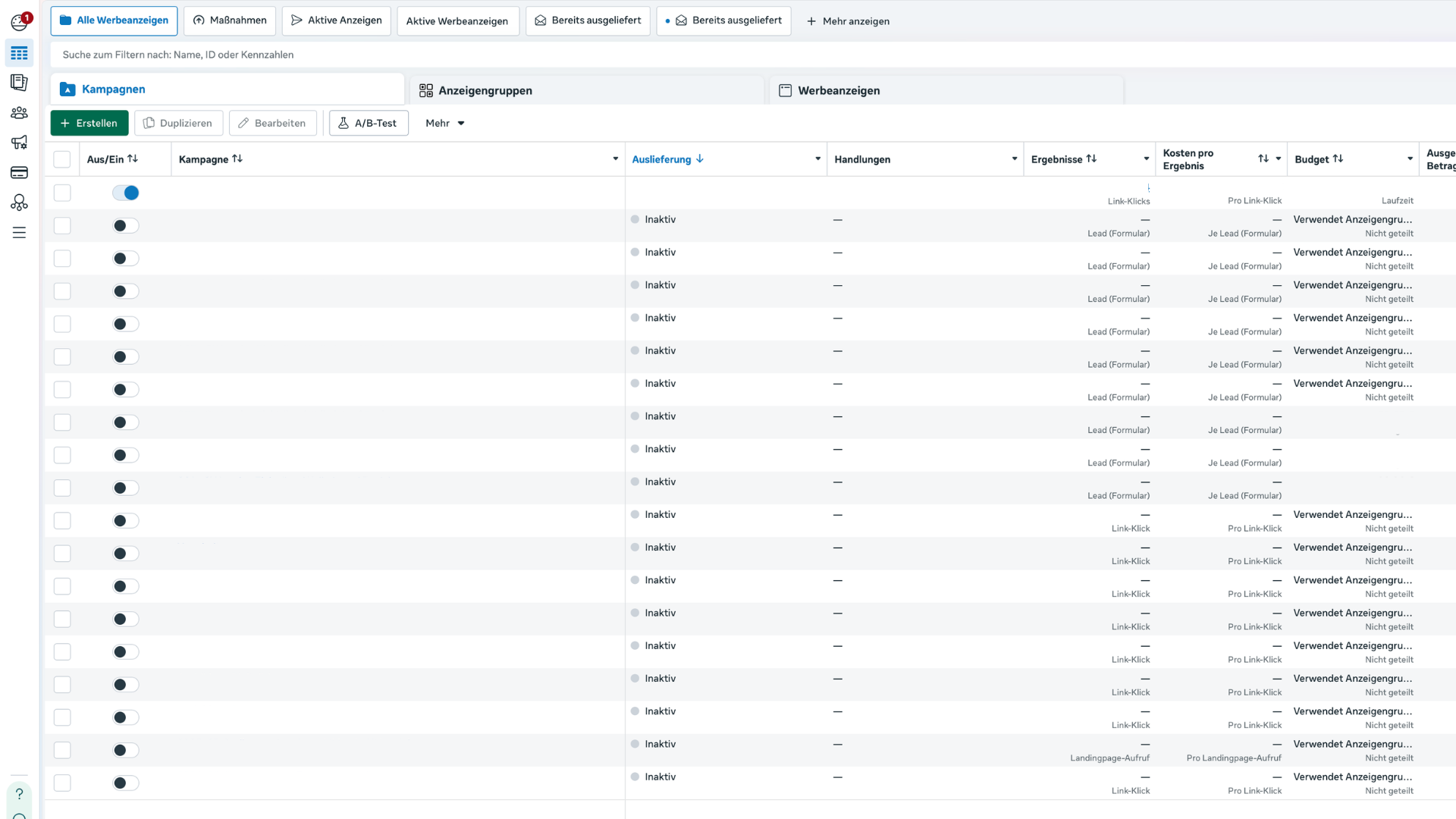
Task: Open the Budget column dropdown arrow
Action: coord(1410,159)
